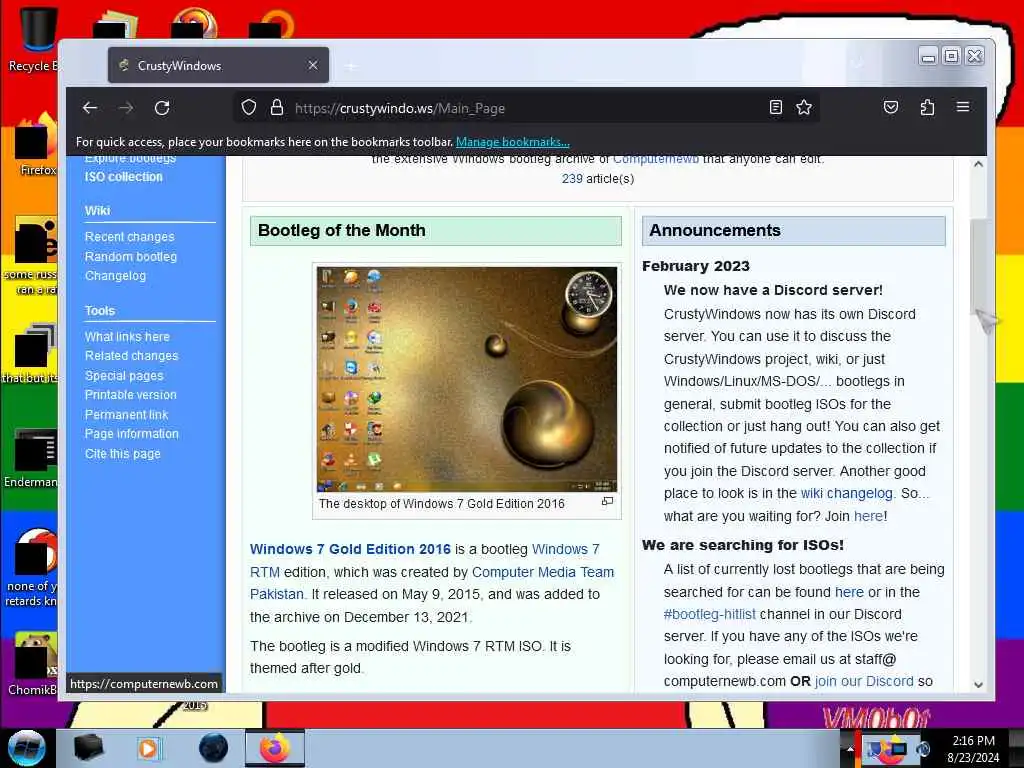Open the black box taskbar icon
Screen dimensions: 1024x768
(88, 748)
